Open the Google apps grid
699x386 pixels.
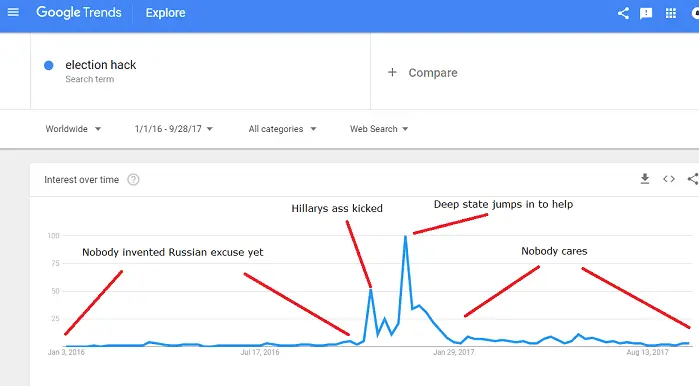pyautogui.click(x=670, y=13)
